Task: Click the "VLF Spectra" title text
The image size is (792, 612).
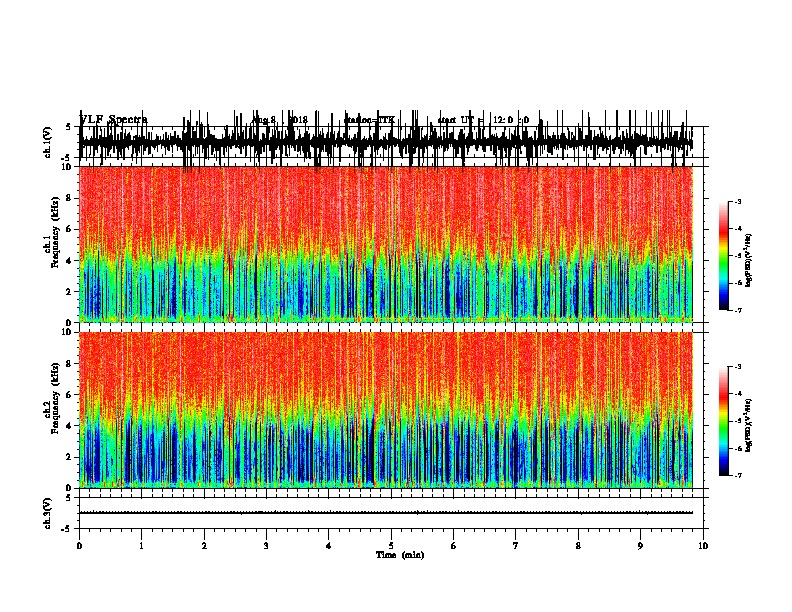Action: pyautogui.click(x=114, y=120)
